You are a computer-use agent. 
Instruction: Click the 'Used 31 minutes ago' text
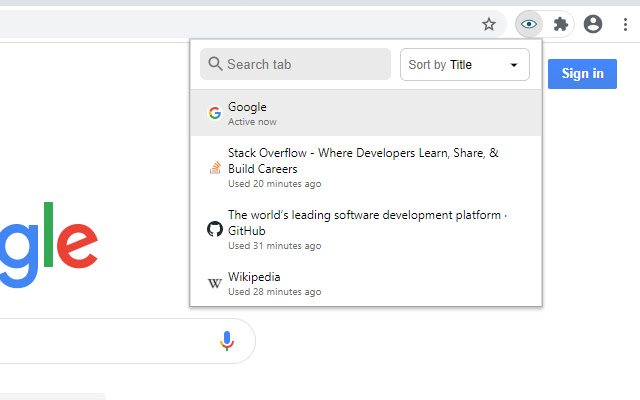click(x=274, y=246)
